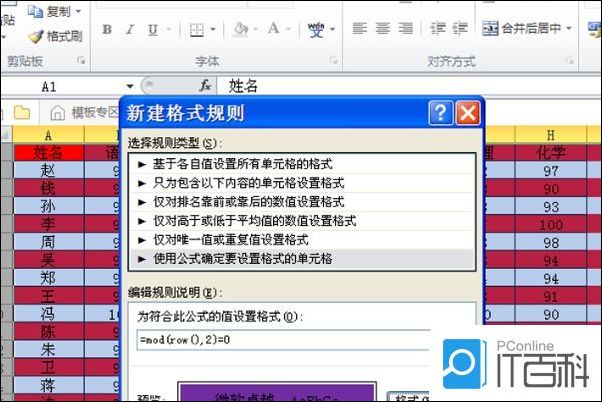Close the 新建格式规则 dialog
Viewport: 602px width, 402px height.
(x=468, y=113)
